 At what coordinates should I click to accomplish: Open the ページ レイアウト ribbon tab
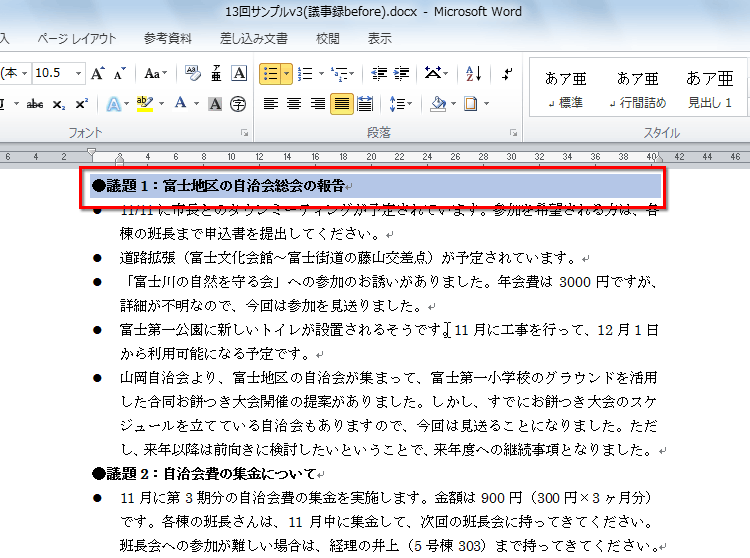coord(77,39)
